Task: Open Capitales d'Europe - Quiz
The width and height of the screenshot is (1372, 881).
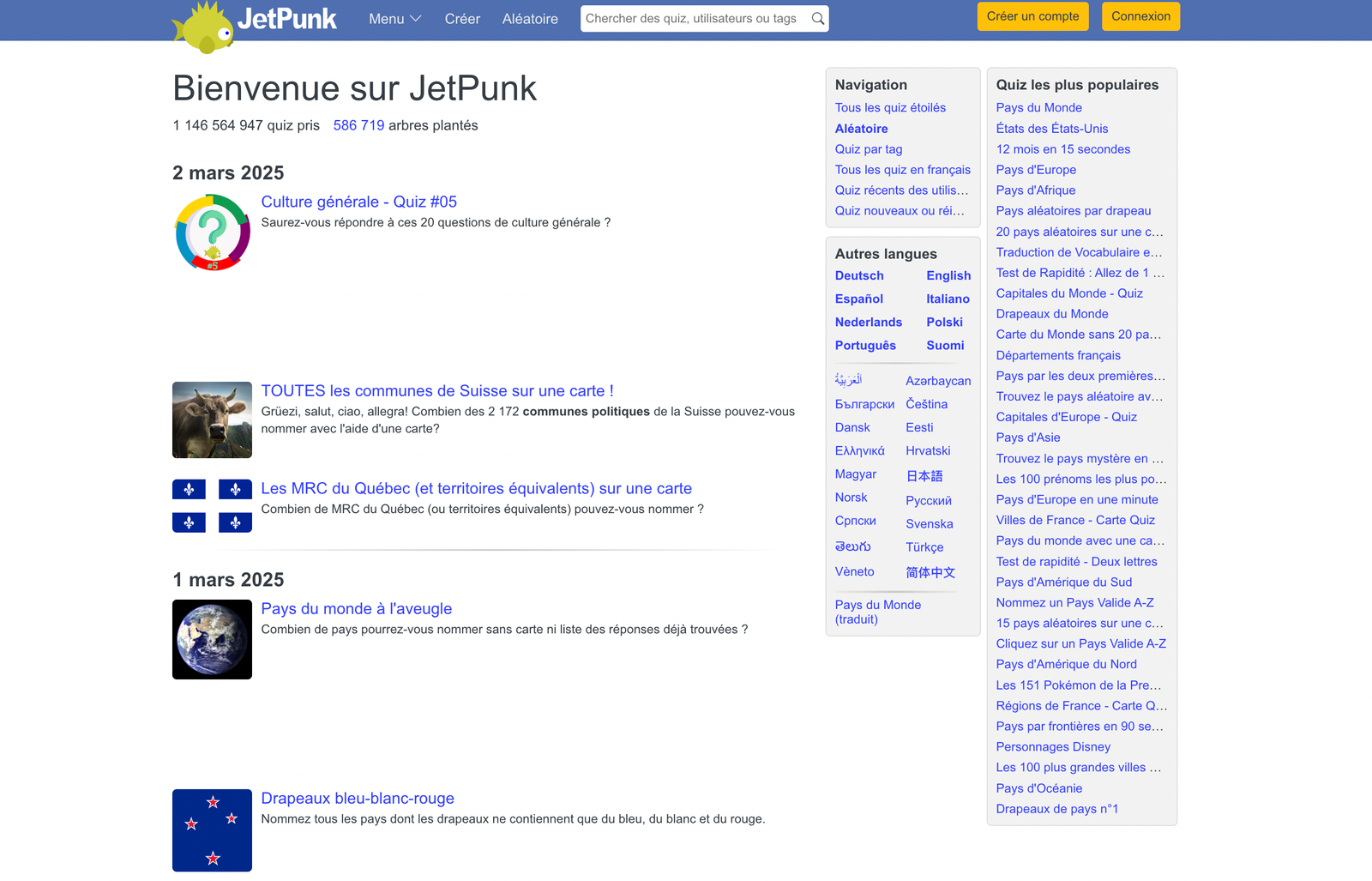Action: pyautogui.click(x=1067, y=417)
